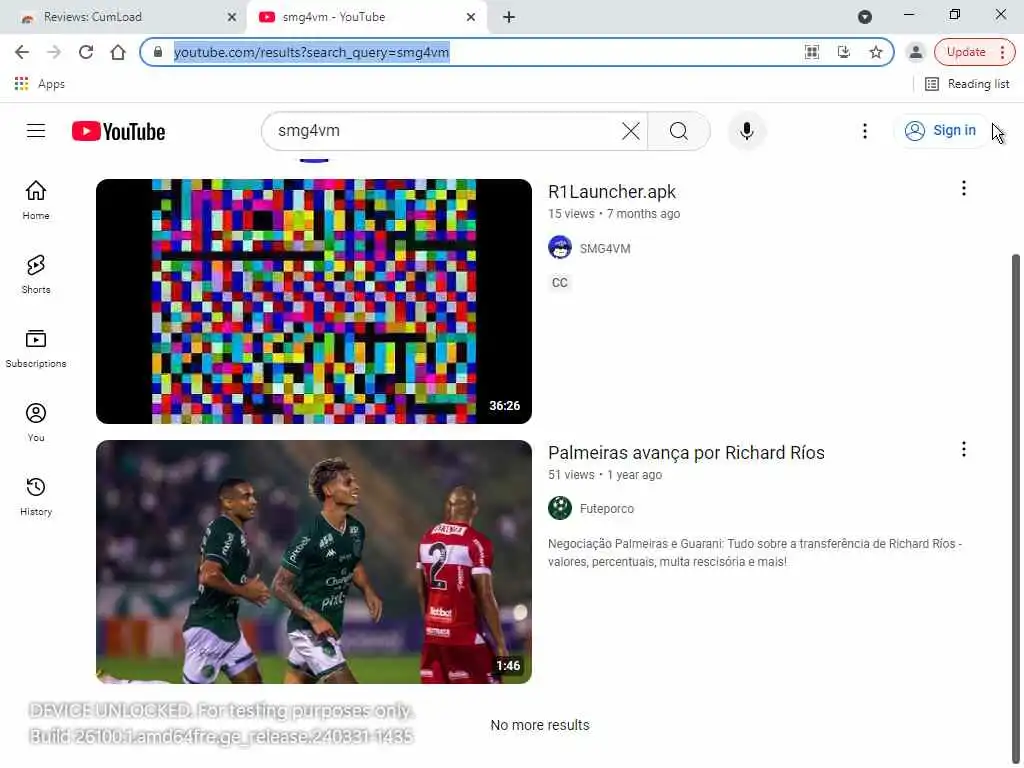Open the Chrome profile avatar
This screenshot has width=1024, height=768.
pos(916,52)
